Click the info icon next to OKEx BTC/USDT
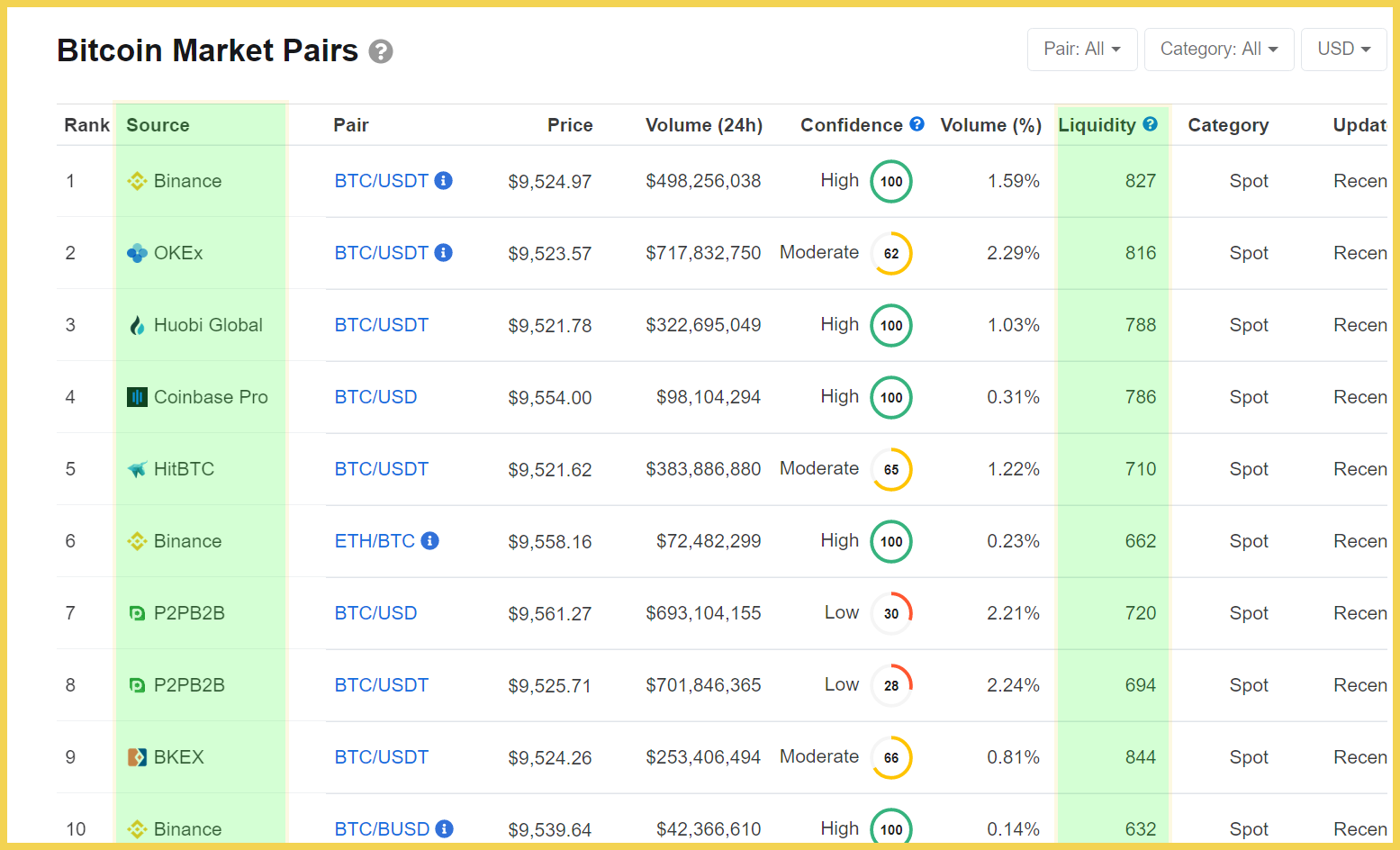 coord(443,253)
